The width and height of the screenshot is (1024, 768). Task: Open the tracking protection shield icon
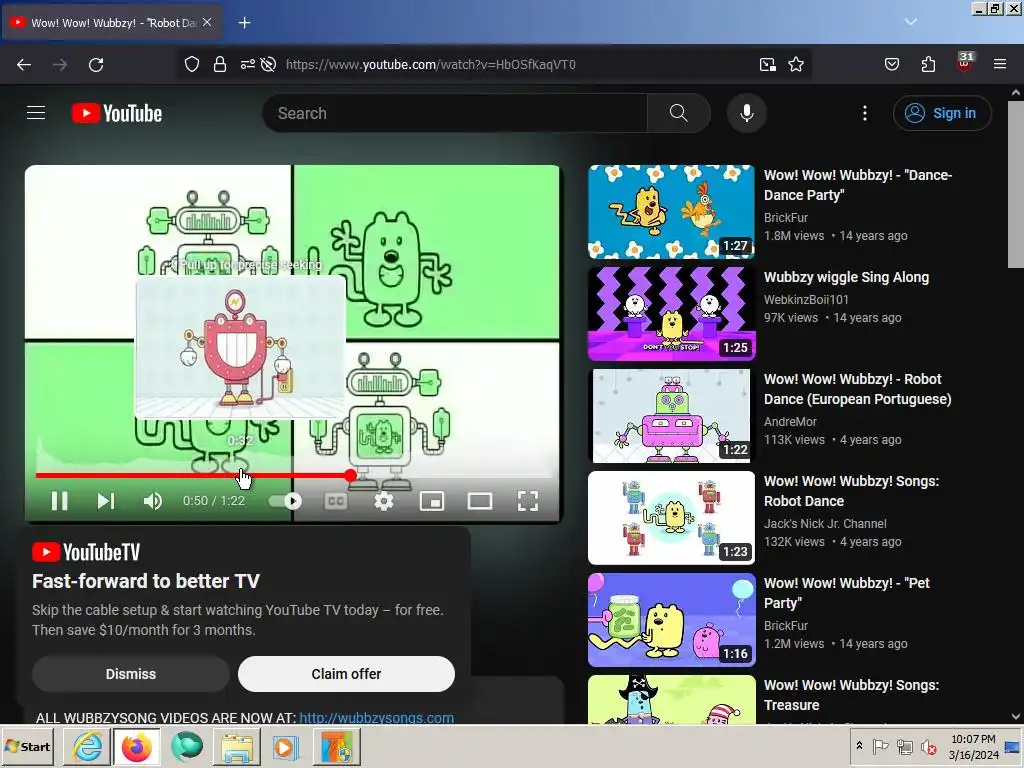tap(191, 64)
